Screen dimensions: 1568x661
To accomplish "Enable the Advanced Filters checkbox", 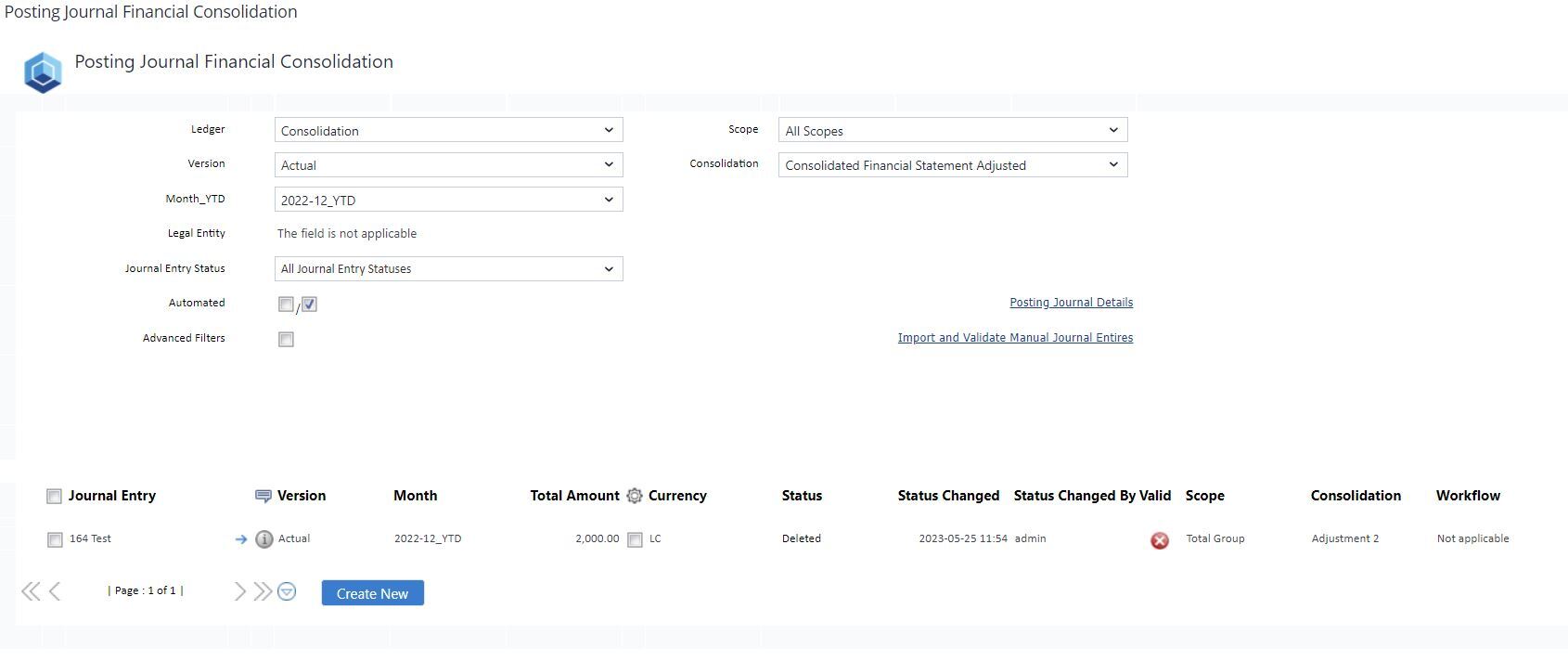I will point(286,340).
